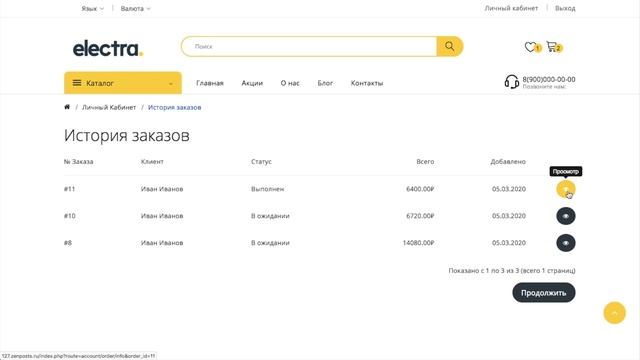The width and height of the screenshot is (640, 360).
Task: Click order number #11 cell
Action: pos(69,189)
